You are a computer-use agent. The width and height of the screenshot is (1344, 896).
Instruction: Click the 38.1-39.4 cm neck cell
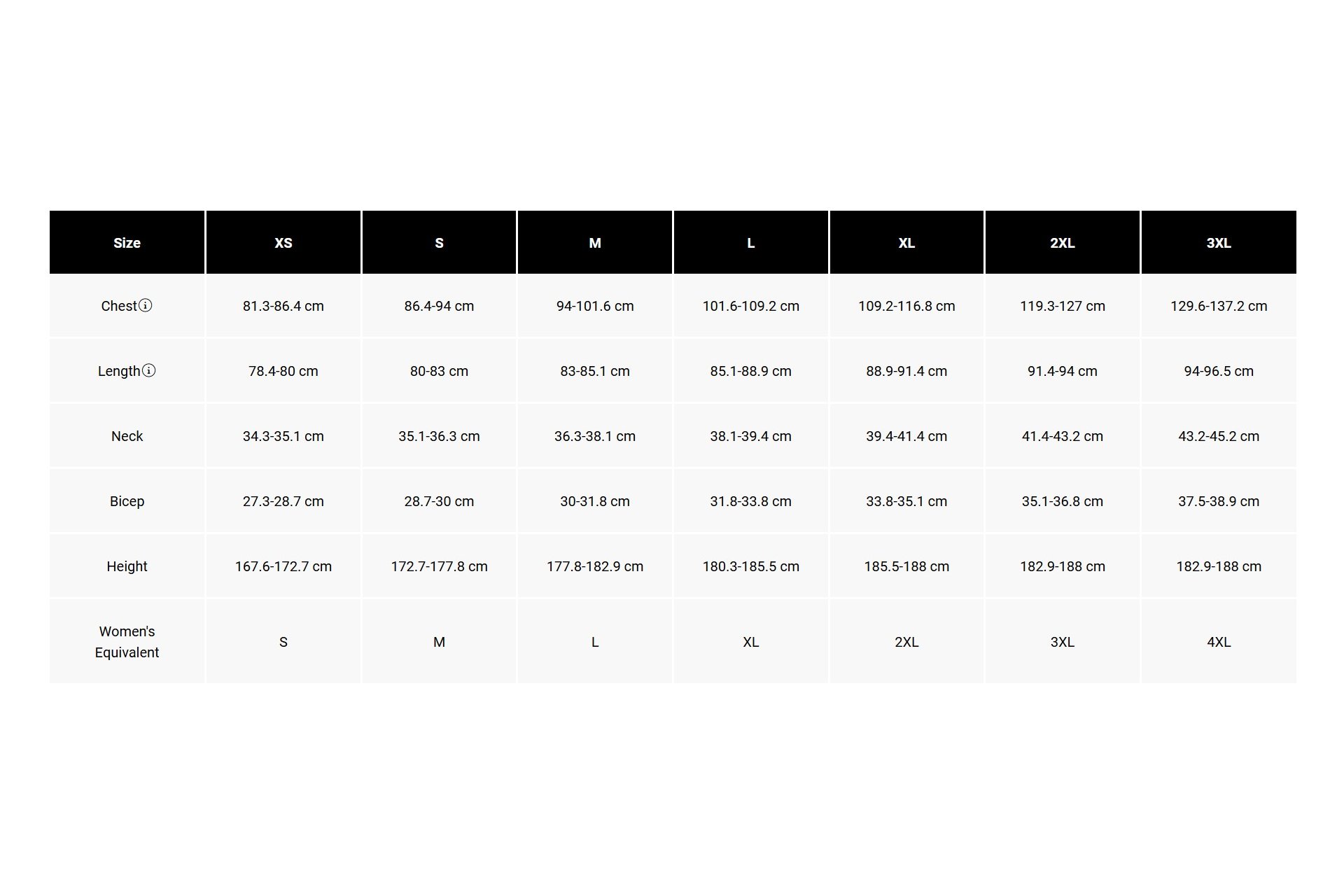coord(751,436)
